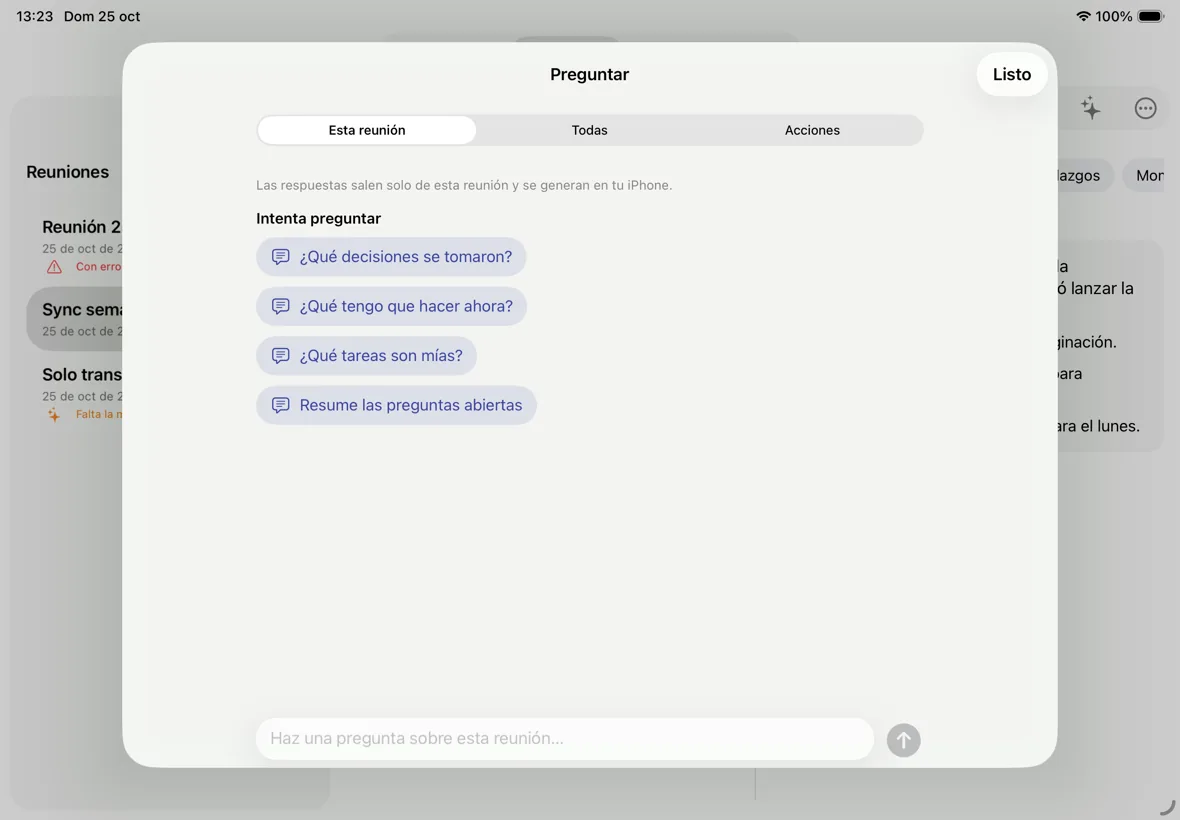Tap the Dom 25 oct date in status bar
Image resolution: width=1180 pixels, height=820 pixels.
point(102,16)
